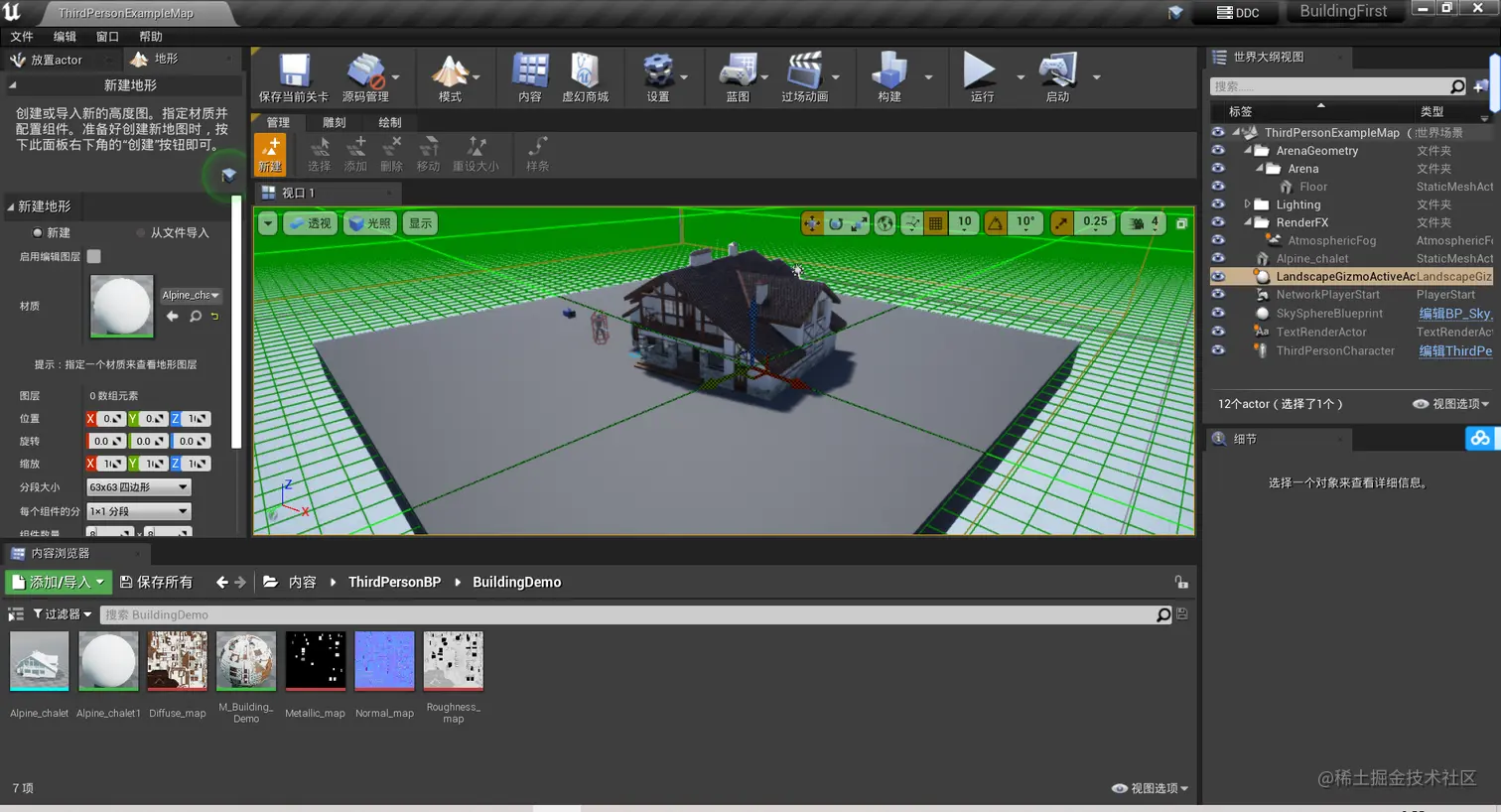Click the 构建 build icon
The height and width of the screenshot is (812, 1501).
tap(889, 77)
